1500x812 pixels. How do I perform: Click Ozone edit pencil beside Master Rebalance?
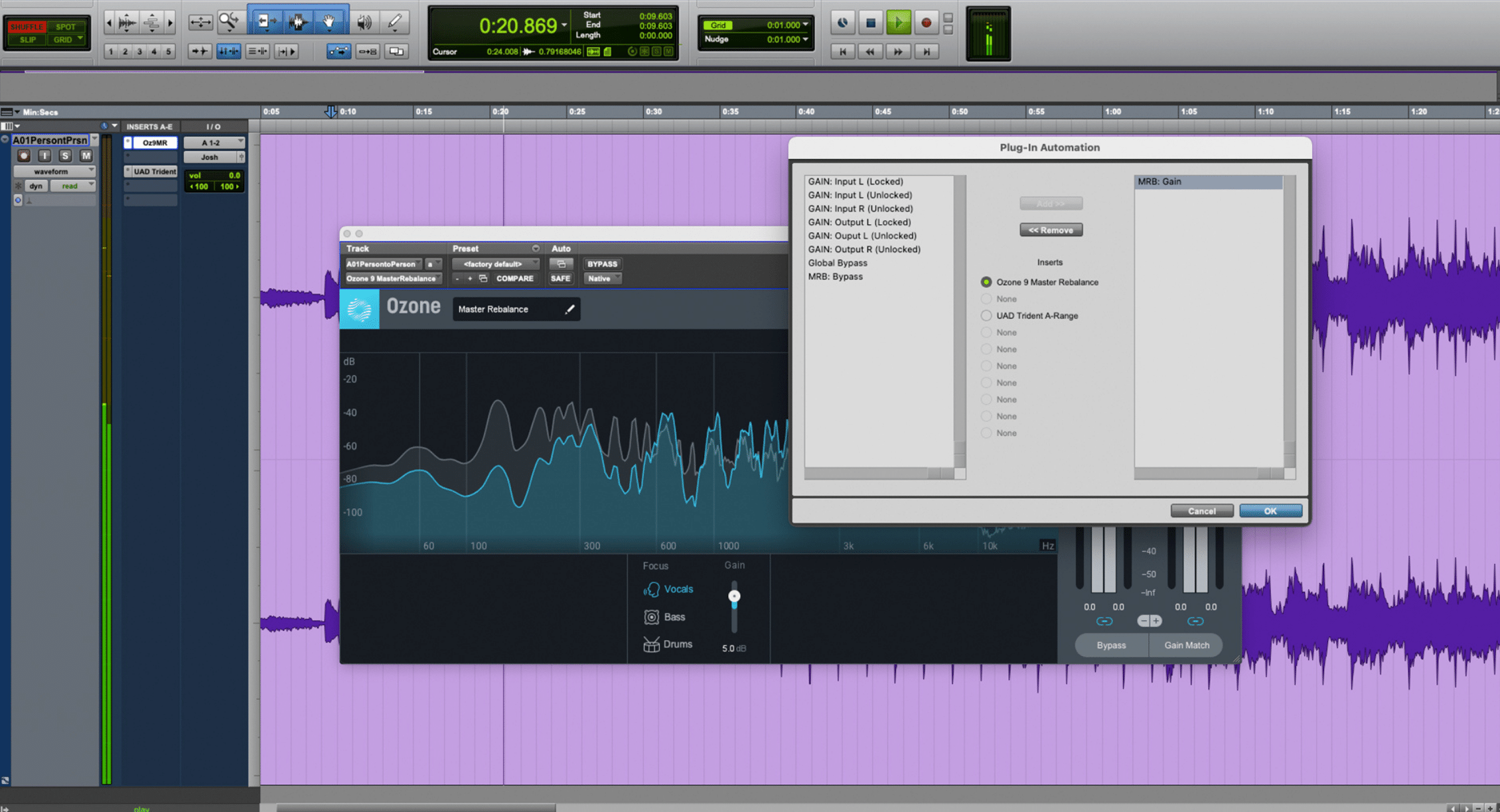(x=569, y=309)
